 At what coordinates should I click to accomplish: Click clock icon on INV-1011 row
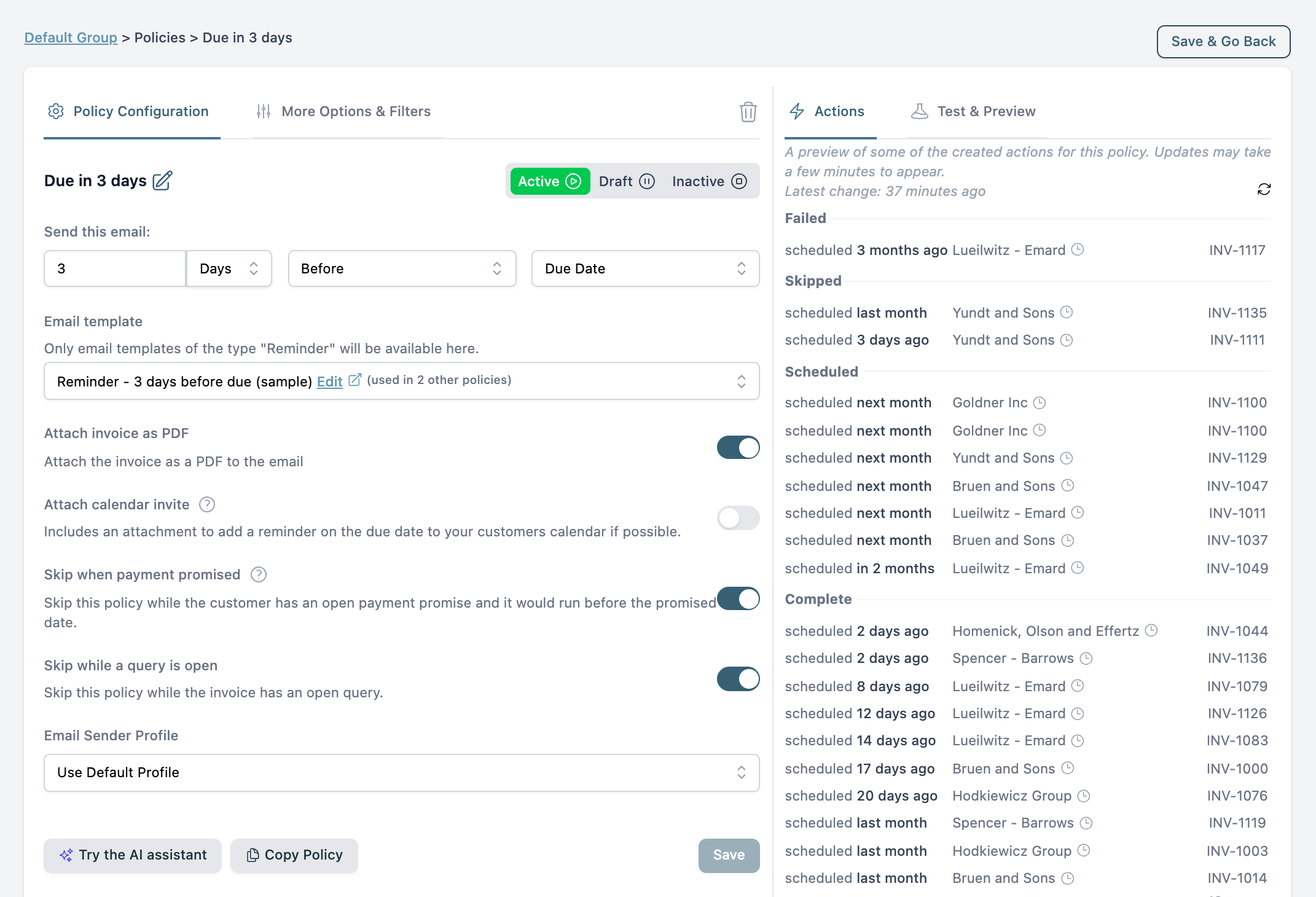[x=1078, y=512]
